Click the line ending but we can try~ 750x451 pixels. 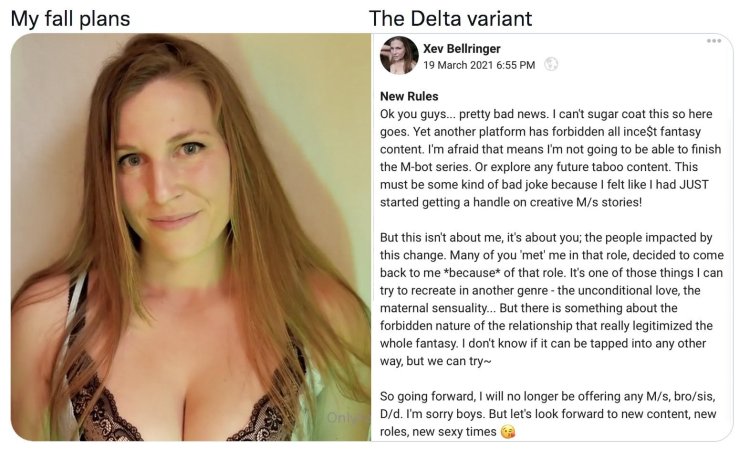(x=435, y=361)
